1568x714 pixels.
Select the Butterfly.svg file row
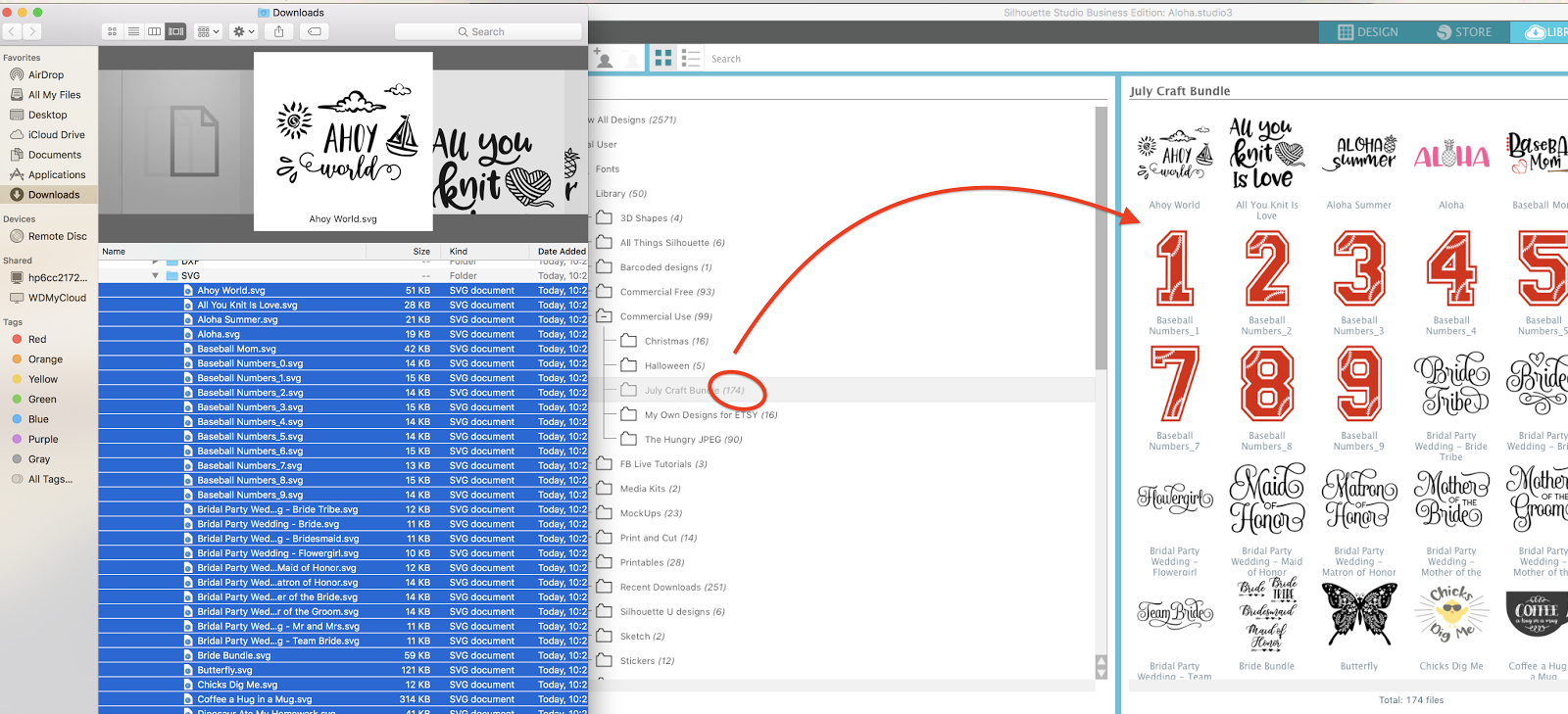coord(343,671)
